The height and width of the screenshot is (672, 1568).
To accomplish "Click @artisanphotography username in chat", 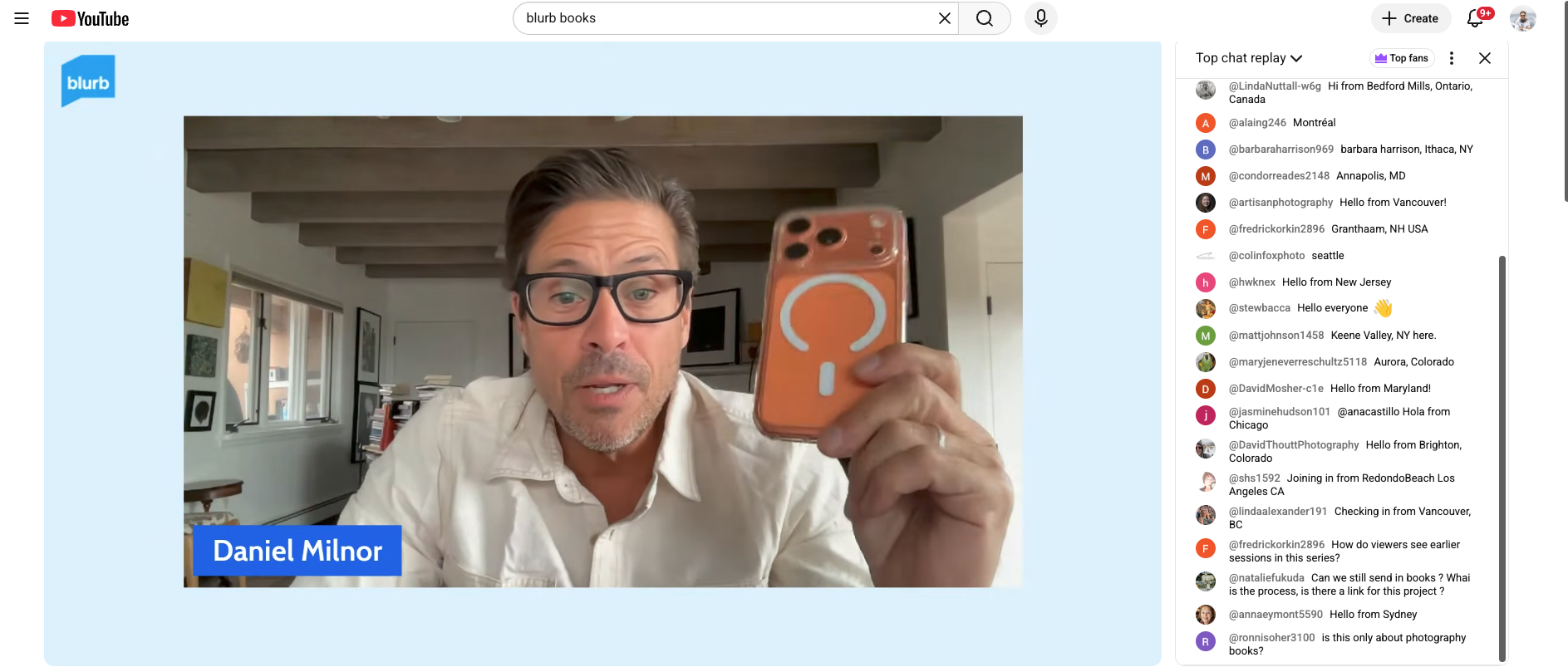I will click(x=1280, y=203).
